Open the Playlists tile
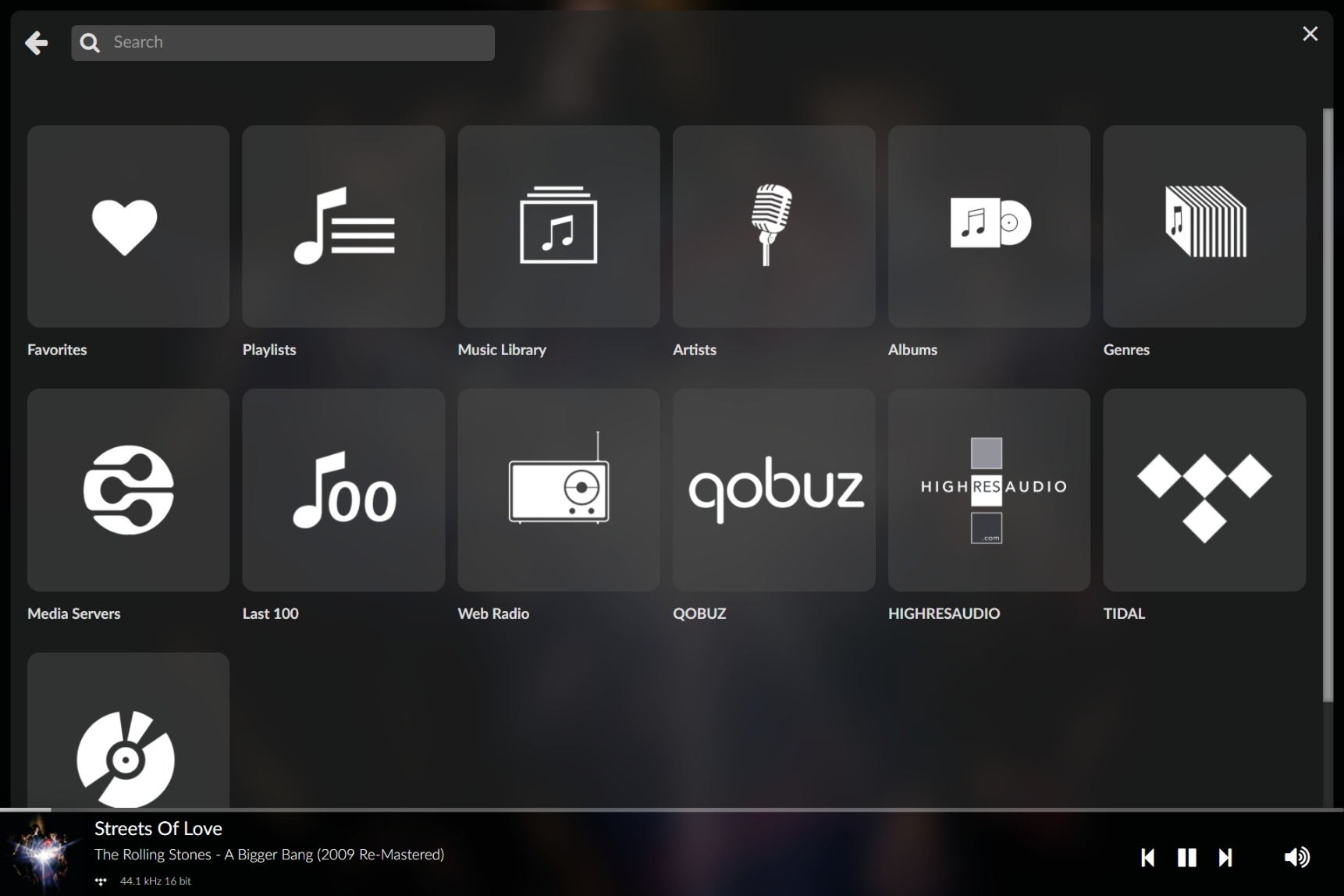Image resolution: width=1344 pixels, height=896 pixels. [343, 226]
